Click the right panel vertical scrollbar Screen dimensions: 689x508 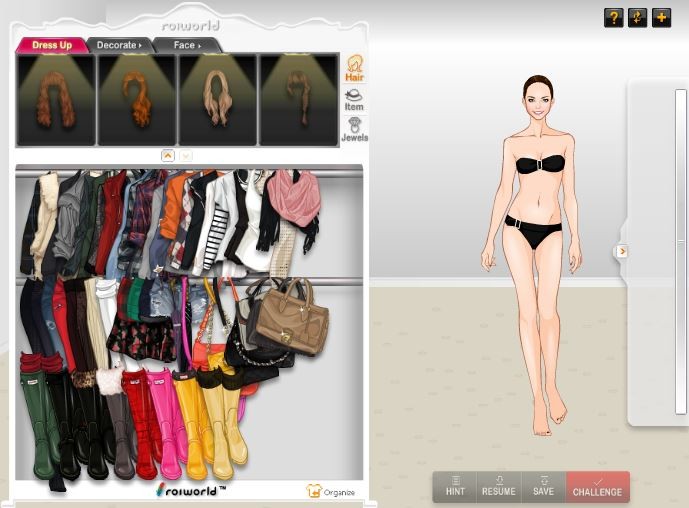tap(681, 250)
